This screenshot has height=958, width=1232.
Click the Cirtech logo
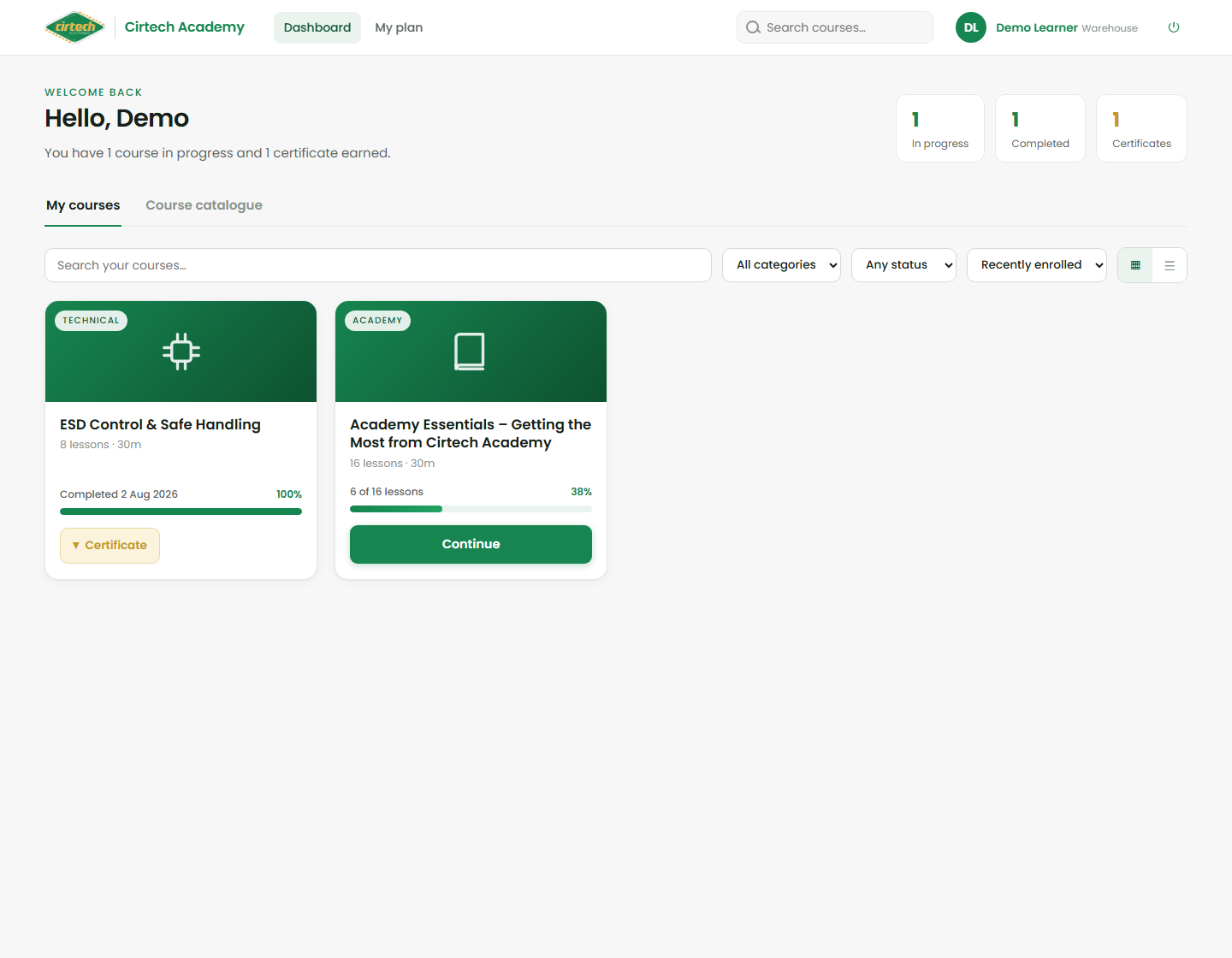click(x=75, y=27)
